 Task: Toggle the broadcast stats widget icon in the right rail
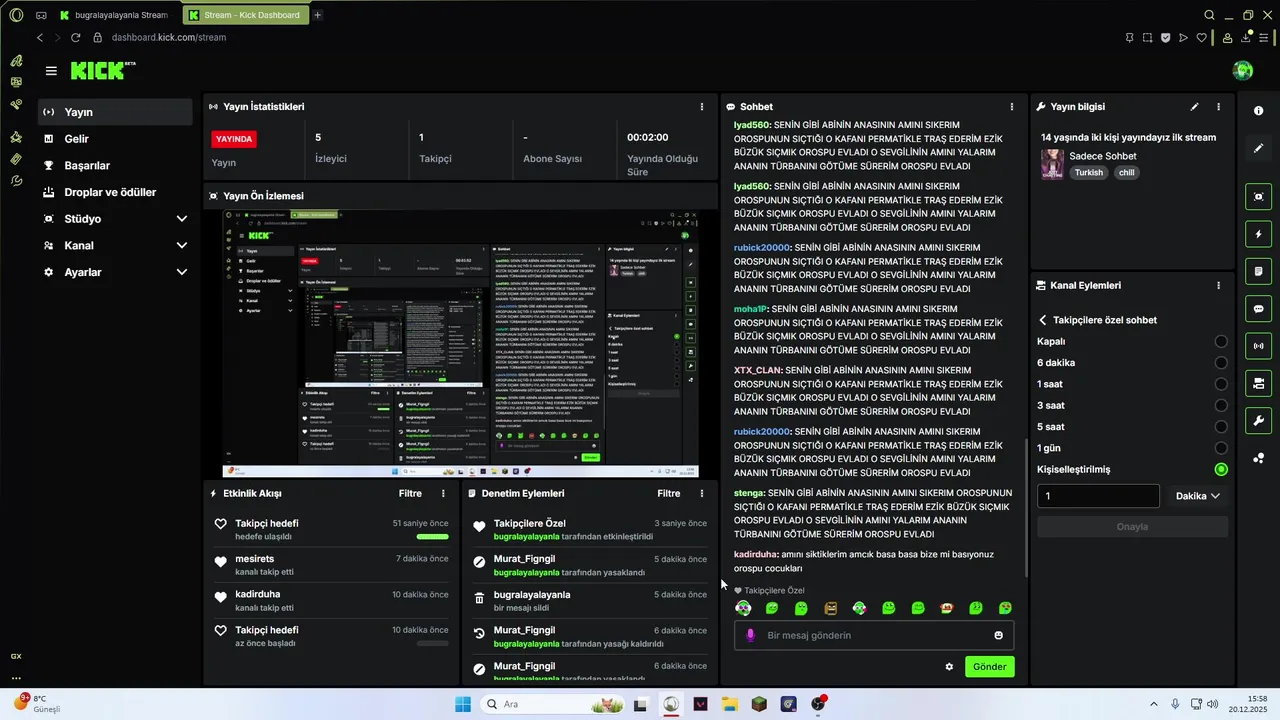coord(1258,346)
